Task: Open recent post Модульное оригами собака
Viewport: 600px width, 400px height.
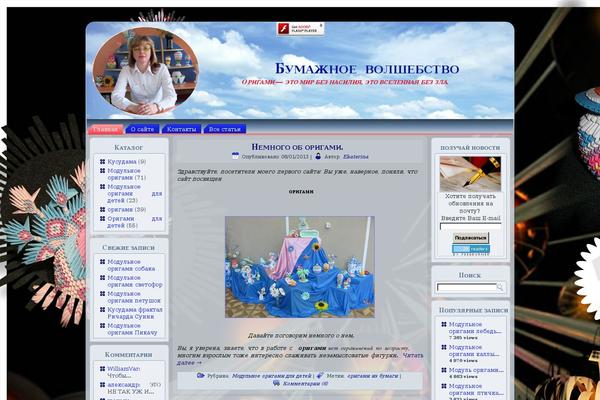Action: [131, 265]
